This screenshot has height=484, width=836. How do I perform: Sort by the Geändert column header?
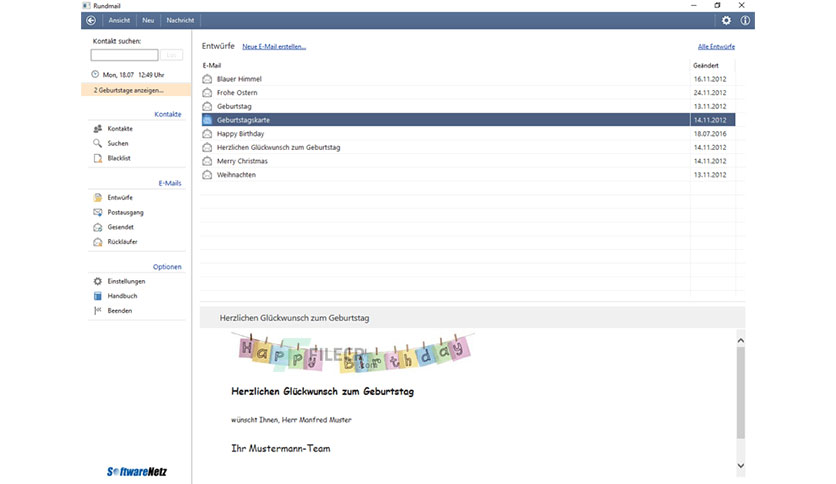coord(705,66)
